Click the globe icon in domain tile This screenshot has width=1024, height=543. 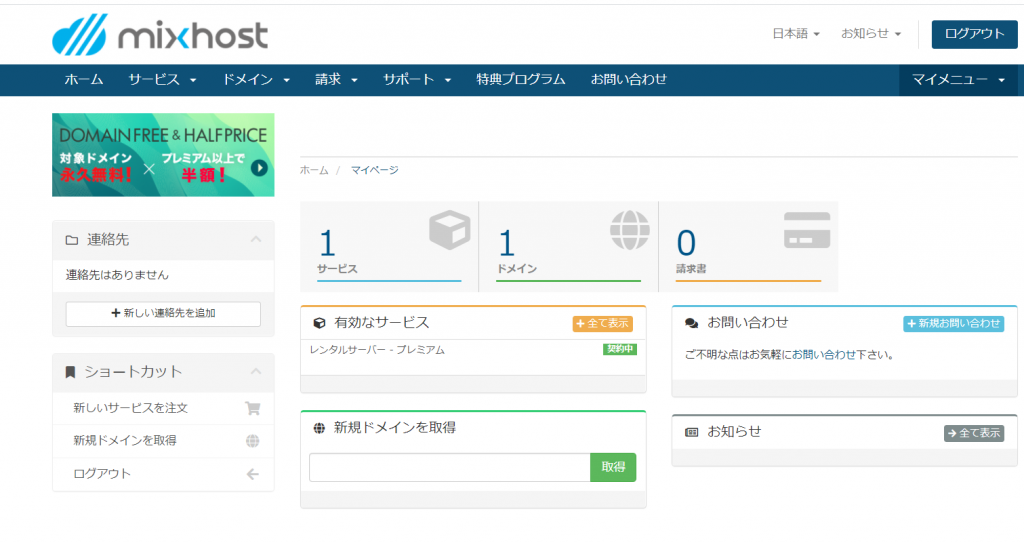tap(630, 230)
